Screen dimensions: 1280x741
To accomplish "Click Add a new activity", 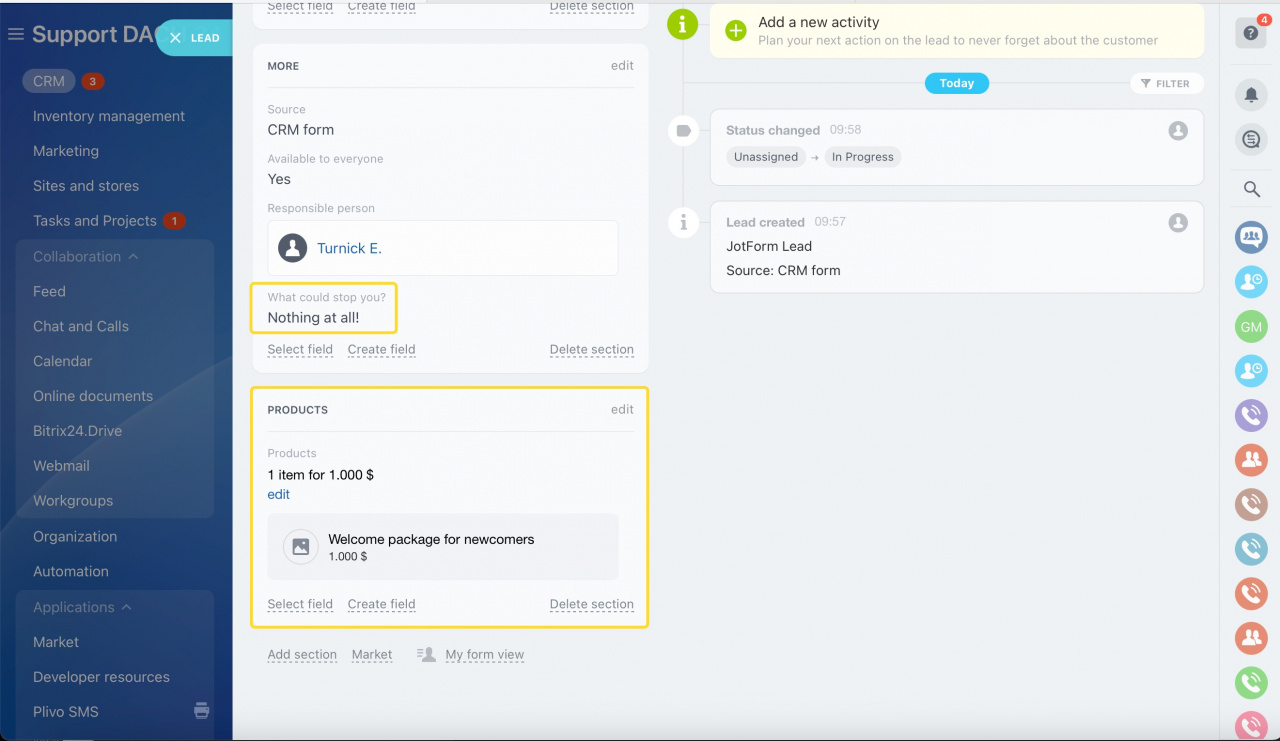I will tap(819, 22).
